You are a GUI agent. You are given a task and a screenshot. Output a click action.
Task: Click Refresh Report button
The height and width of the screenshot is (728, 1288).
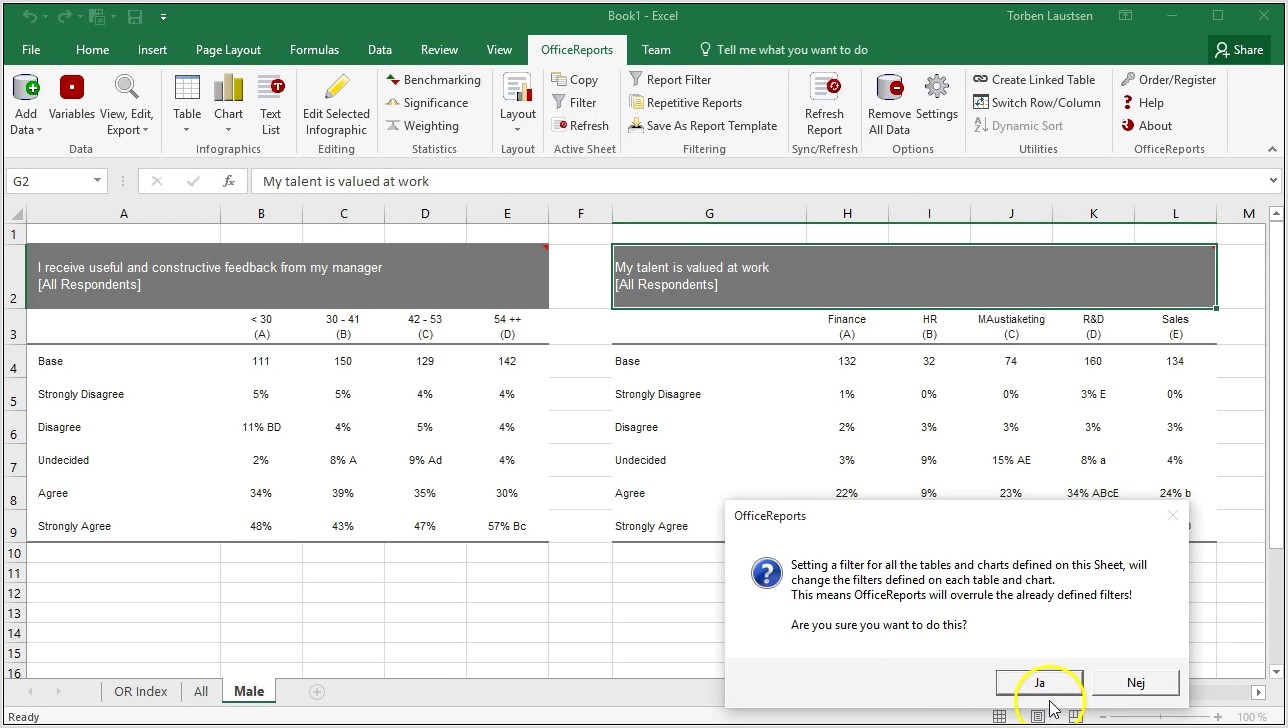824,104
